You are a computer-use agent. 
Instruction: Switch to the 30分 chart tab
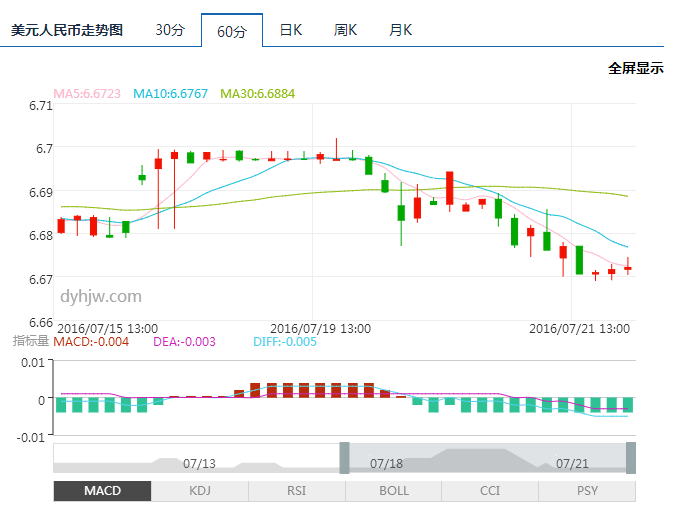(x=170, y=30)
